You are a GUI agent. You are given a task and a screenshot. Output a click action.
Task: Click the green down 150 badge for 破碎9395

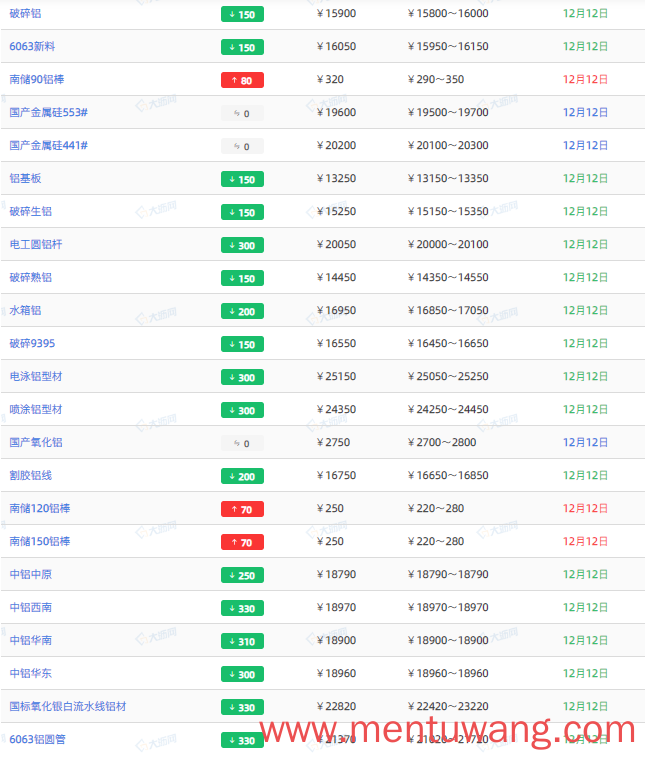(x=242, y=344)
